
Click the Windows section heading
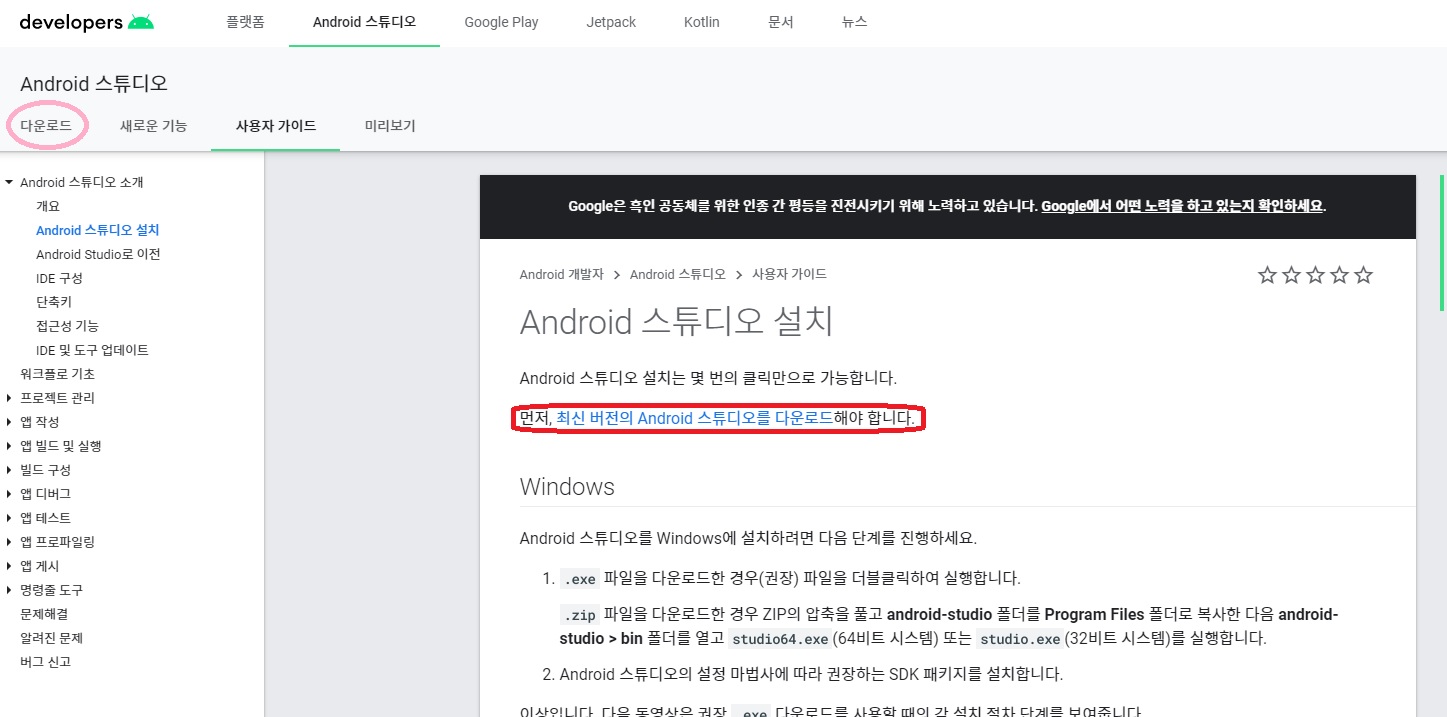coord(567,487)
